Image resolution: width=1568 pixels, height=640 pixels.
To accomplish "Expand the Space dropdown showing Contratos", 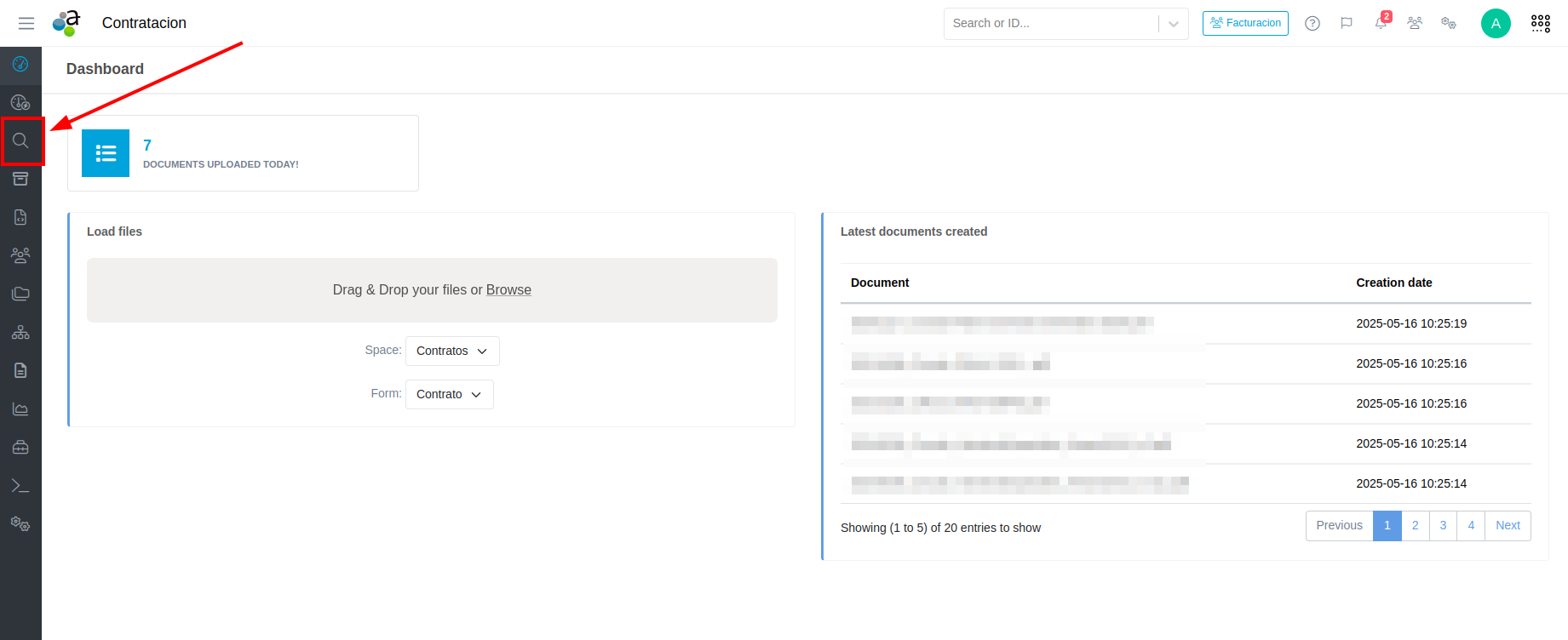I will click(x=452, y=351).
